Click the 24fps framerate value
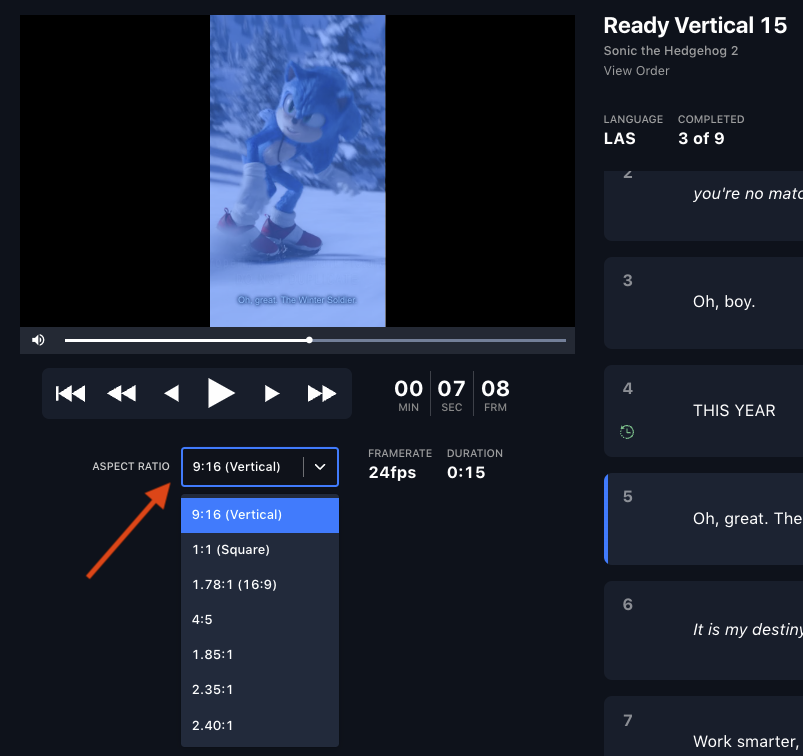 392,472
